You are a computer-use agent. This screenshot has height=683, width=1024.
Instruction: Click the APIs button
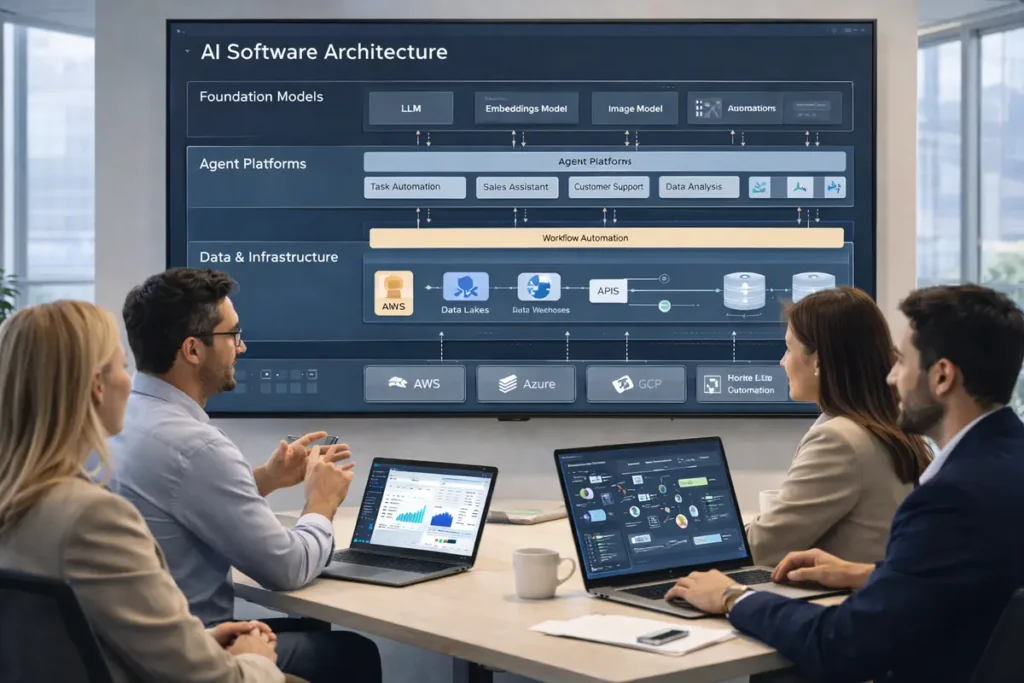click(x=609, y=291)
